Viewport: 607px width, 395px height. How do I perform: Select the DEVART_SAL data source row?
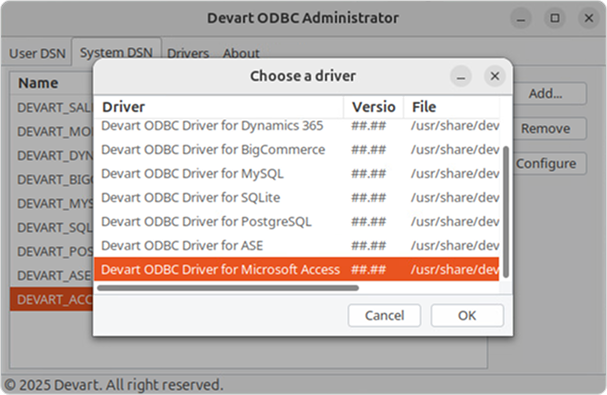tap(52, 107)
